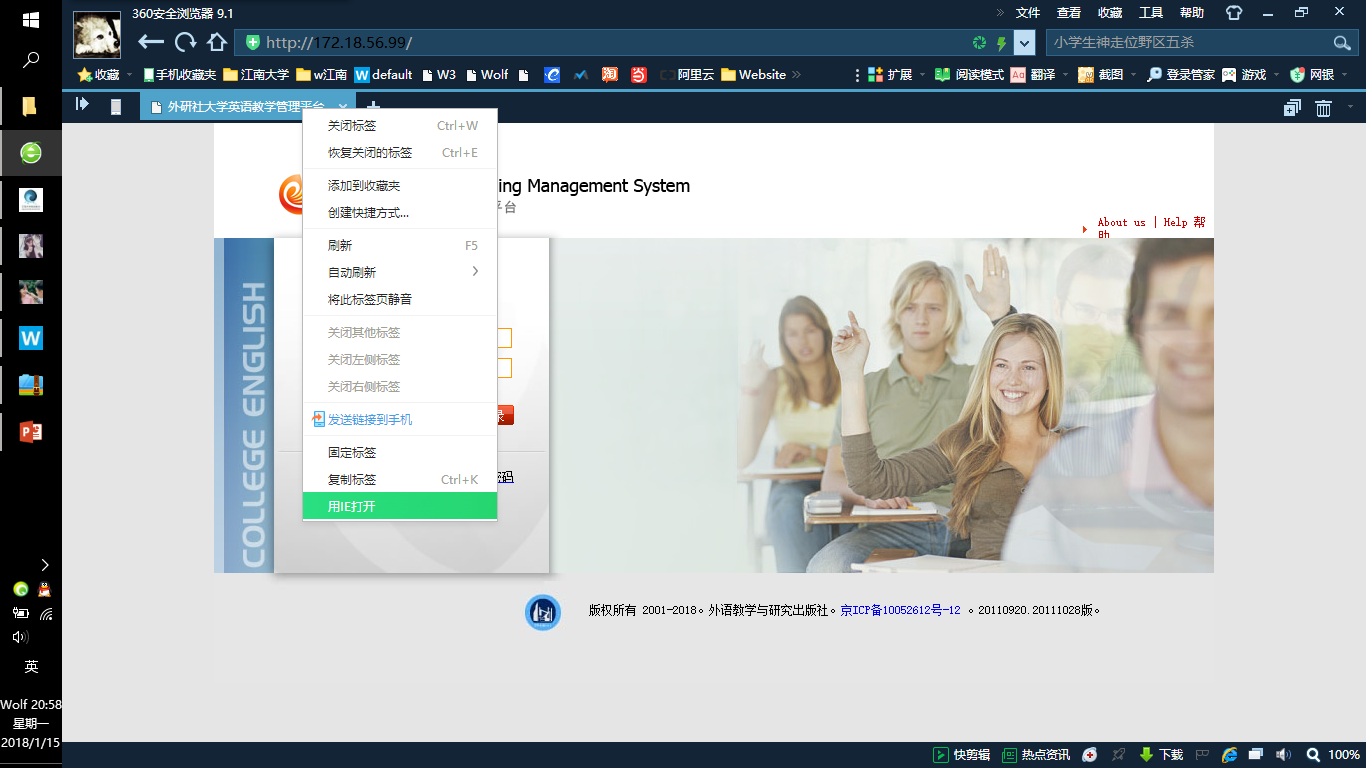Open the skin changer T-shirt icon

pyautogui.click(x=1234, y=13)
